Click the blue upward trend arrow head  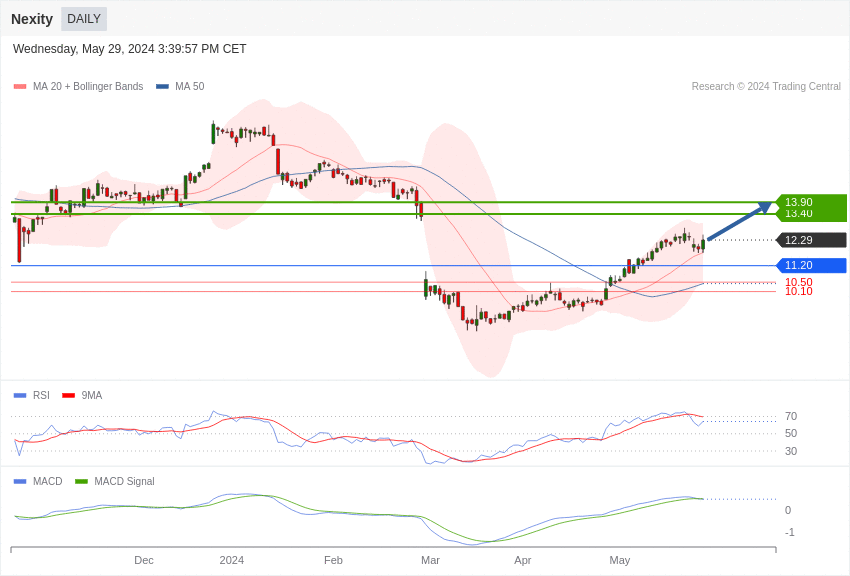765,208
